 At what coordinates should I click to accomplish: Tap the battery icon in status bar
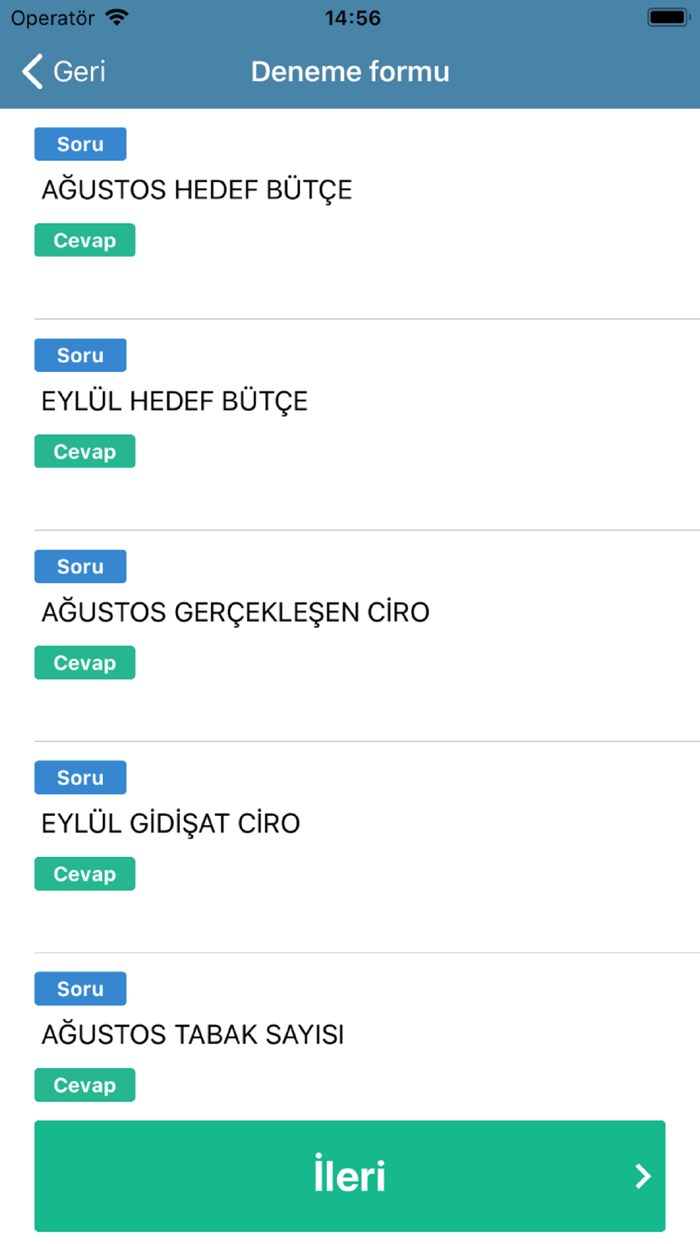tap(666, 16)
